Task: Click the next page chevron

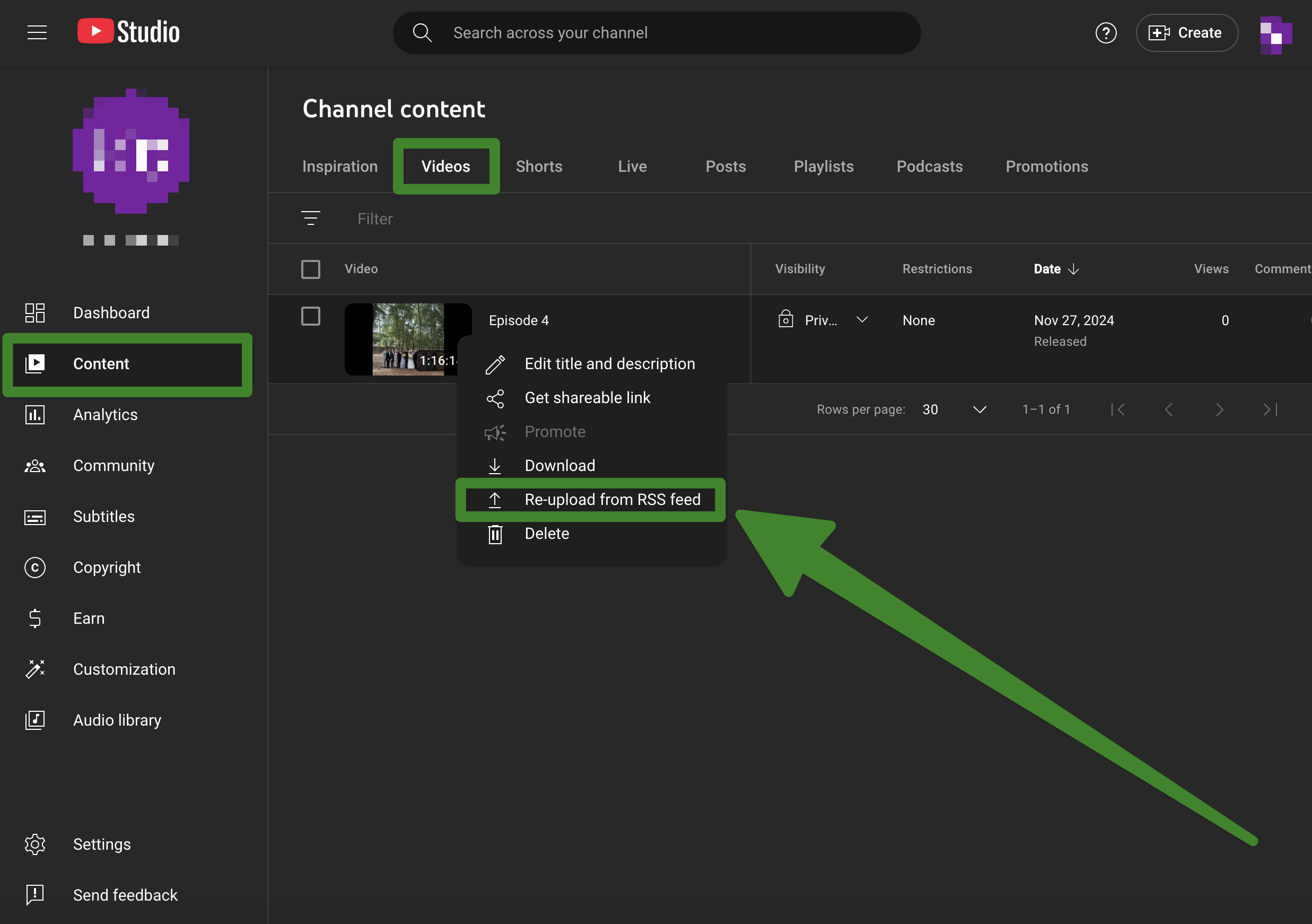Action: pyautogui.click(x=1219, y=409)
